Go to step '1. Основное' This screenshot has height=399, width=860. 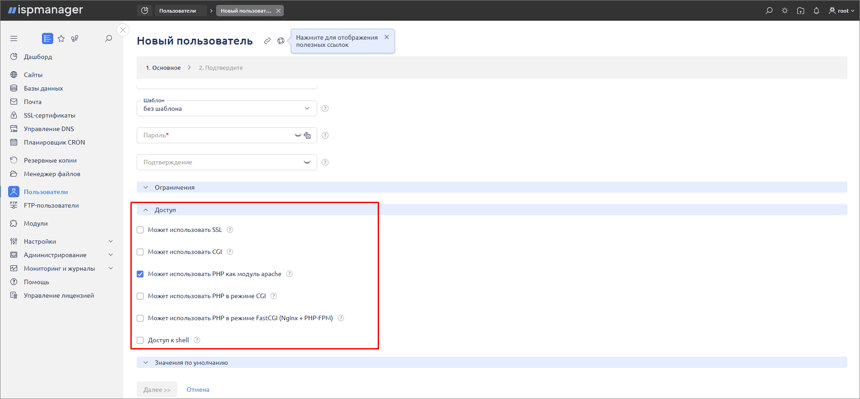tap(163, 68)
